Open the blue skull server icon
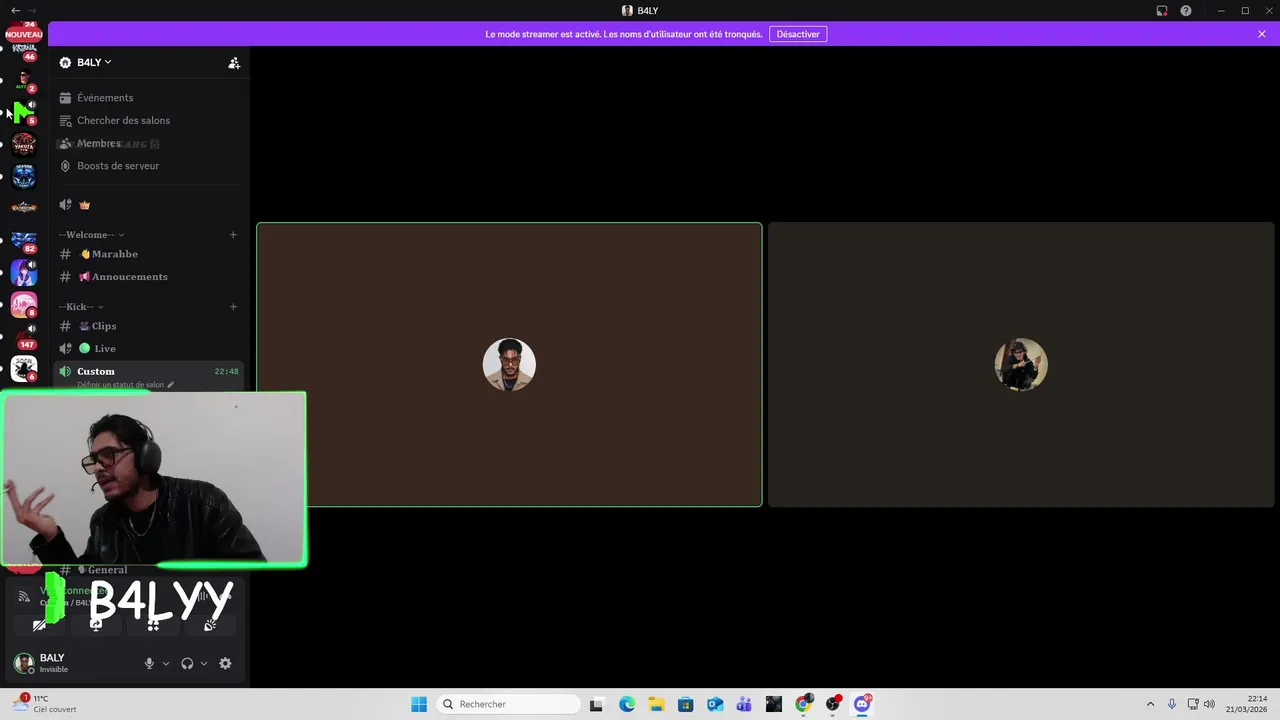The width and height of the screenshot is (1280, 720). click(24, 177)
